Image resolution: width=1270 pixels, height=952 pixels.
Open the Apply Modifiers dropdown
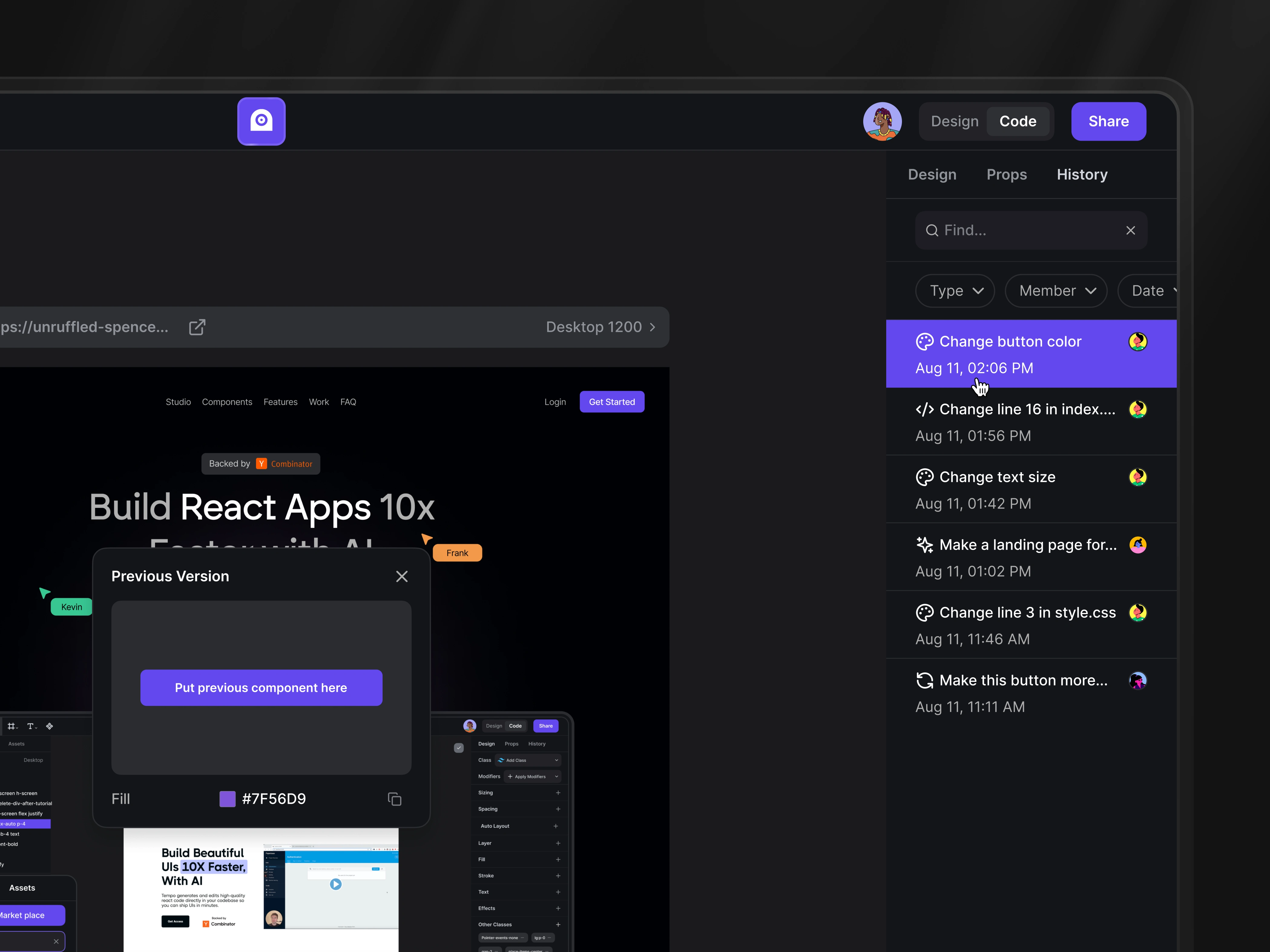[x=532, y=777]
